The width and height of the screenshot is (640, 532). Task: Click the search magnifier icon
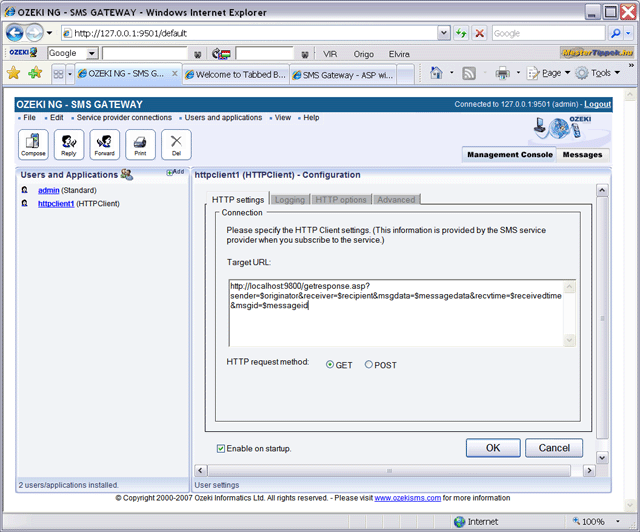615,33
